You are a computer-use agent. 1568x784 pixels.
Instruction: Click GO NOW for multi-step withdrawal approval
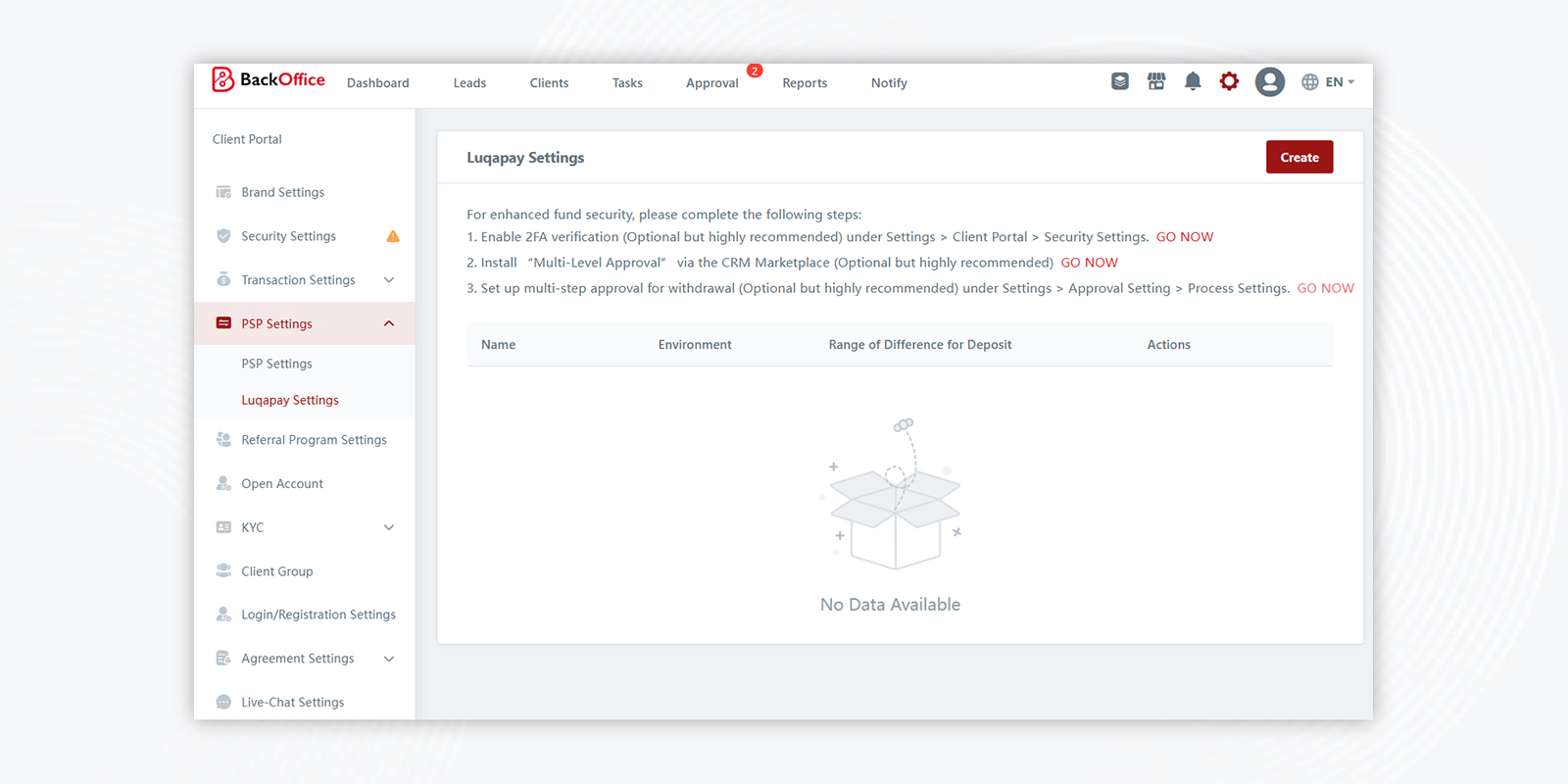point(1326,288)
